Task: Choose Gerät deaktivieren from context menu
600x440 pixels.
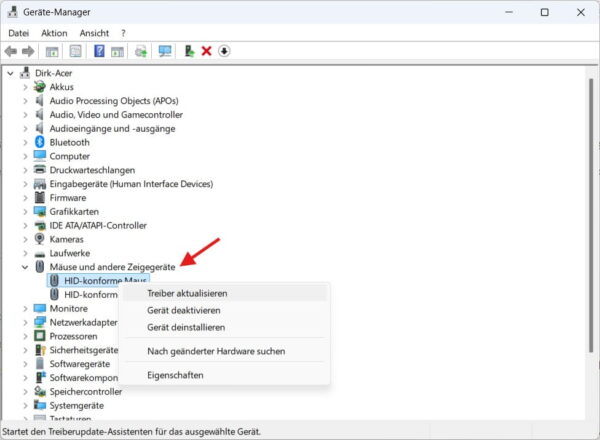Action: (225, 310)
